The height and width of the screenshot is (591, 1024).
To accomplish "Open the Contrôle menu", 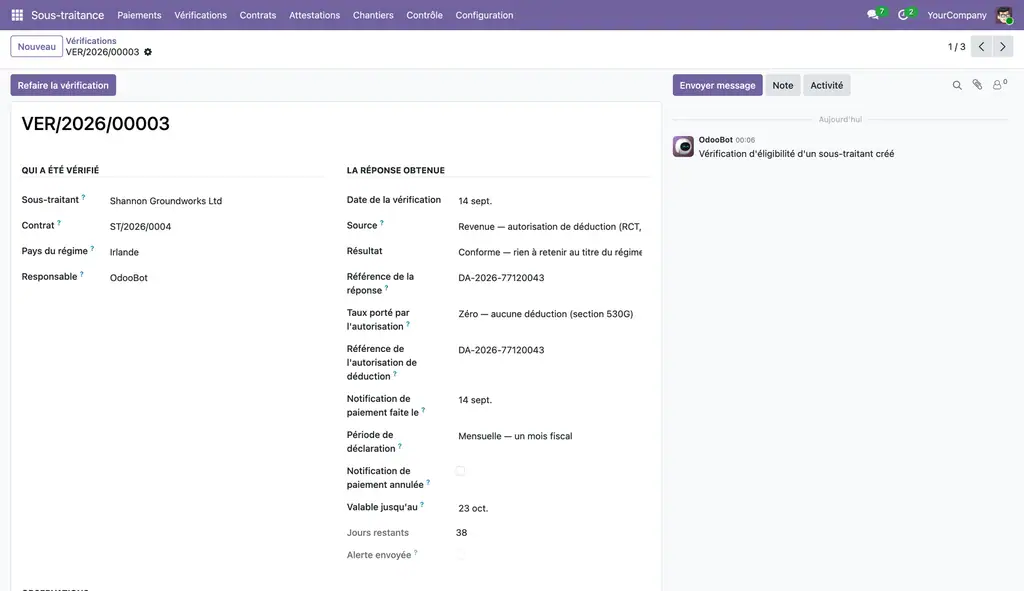I will coord(424,15).
